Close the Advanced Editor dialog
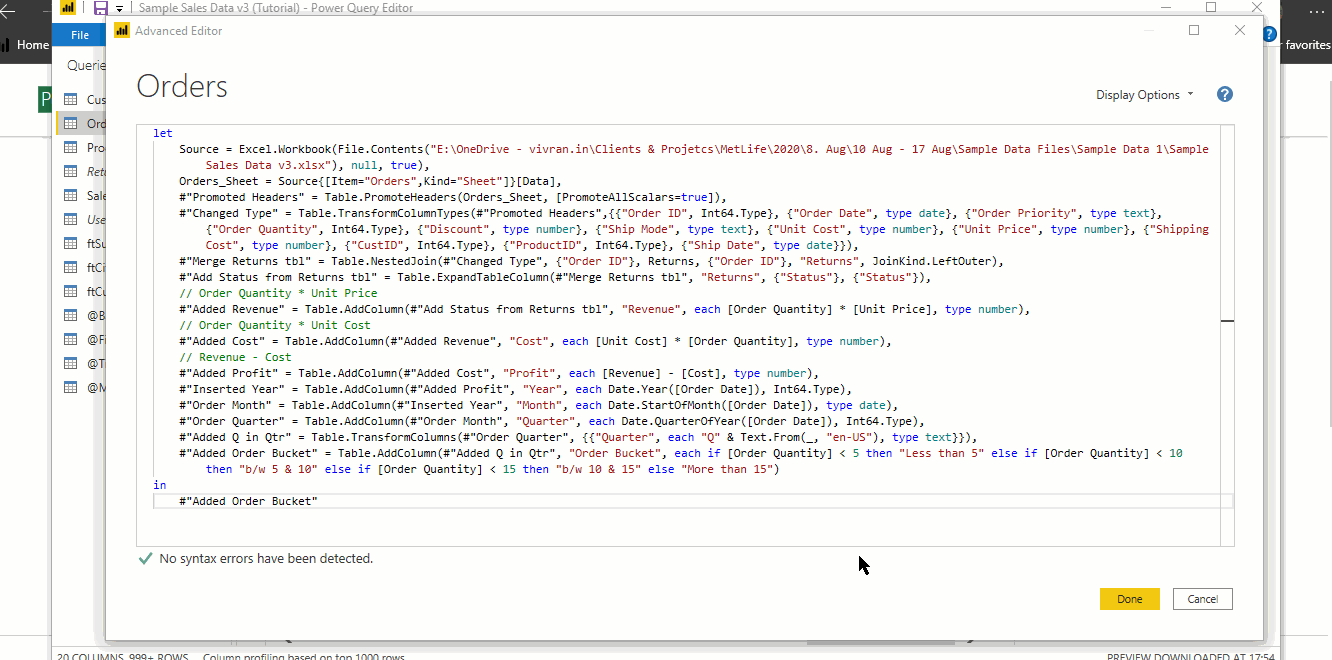Viewport: 1332px width, 660px height. (x=1240, y=30)
